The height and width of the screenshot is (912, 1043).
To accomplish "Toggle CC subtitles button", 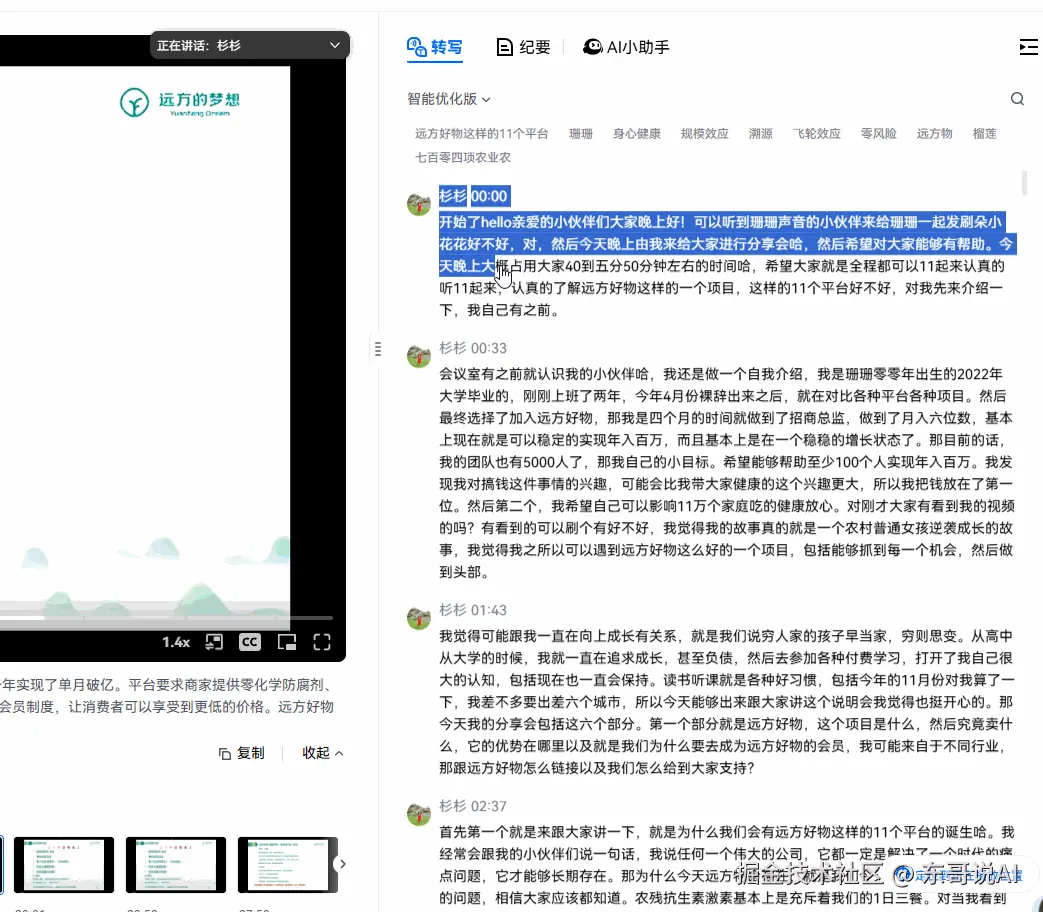I will pyautogui.click(x=249, y=642).
